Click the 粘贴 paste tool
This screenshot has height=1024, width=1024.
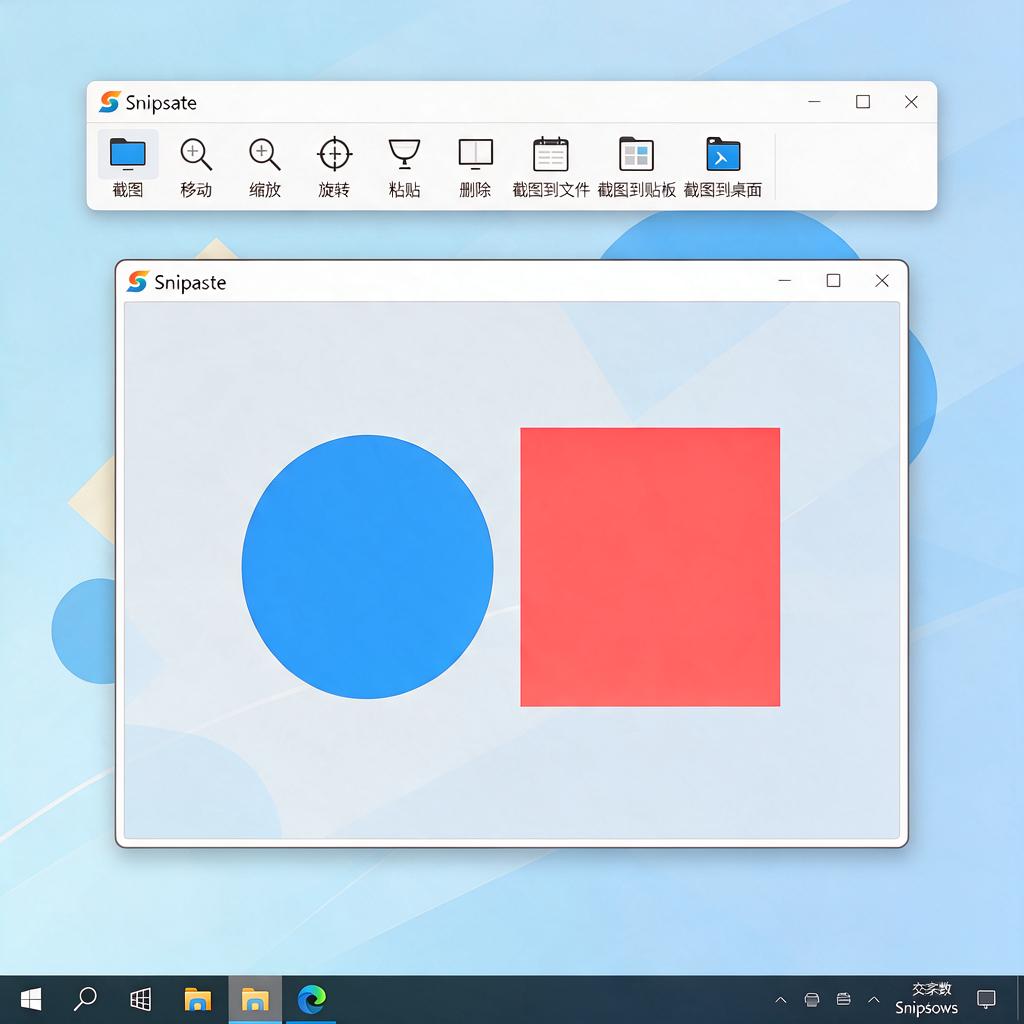tap(404, 167)
